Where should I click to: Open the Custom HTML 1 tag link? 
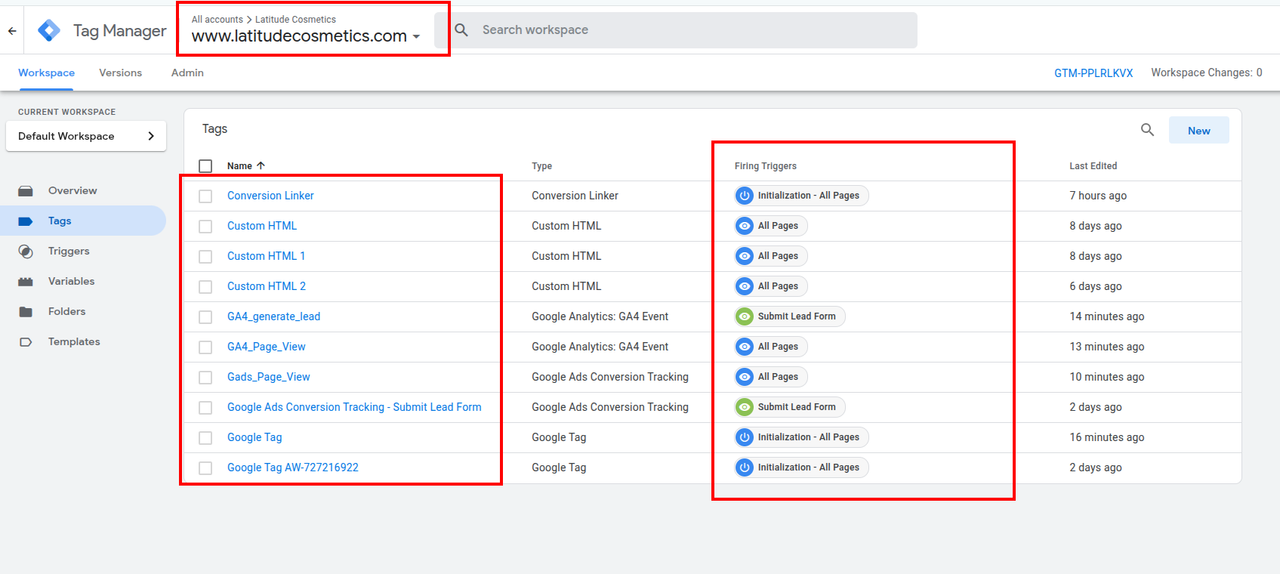tap(266, 256)
